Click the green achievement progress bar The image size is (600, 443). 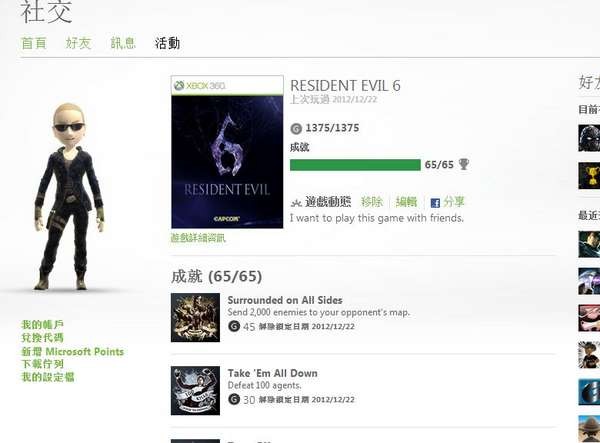tap(355, 165)
